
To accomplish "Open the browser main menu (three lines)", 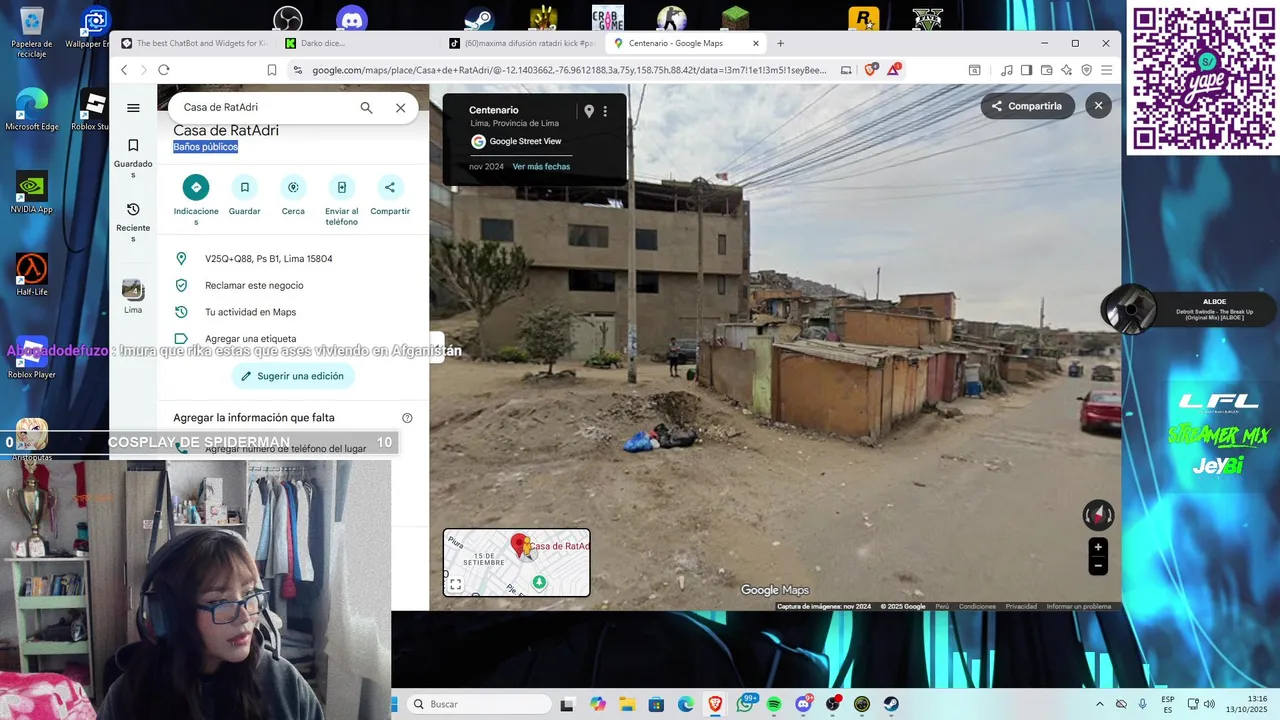I will 1106,70.
